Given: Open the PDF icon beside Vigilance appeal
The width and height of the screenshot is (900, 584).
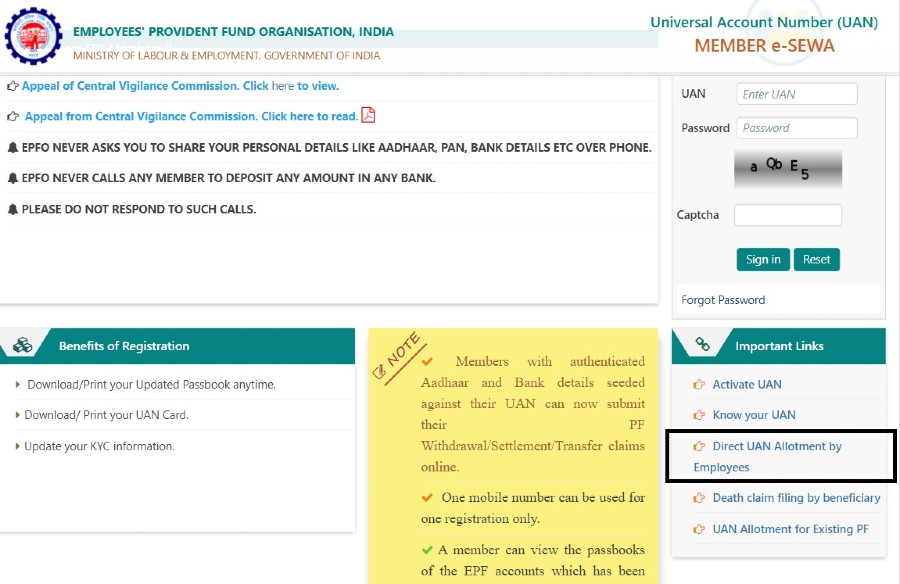Looking at the screenshot, I should point(368,115).
